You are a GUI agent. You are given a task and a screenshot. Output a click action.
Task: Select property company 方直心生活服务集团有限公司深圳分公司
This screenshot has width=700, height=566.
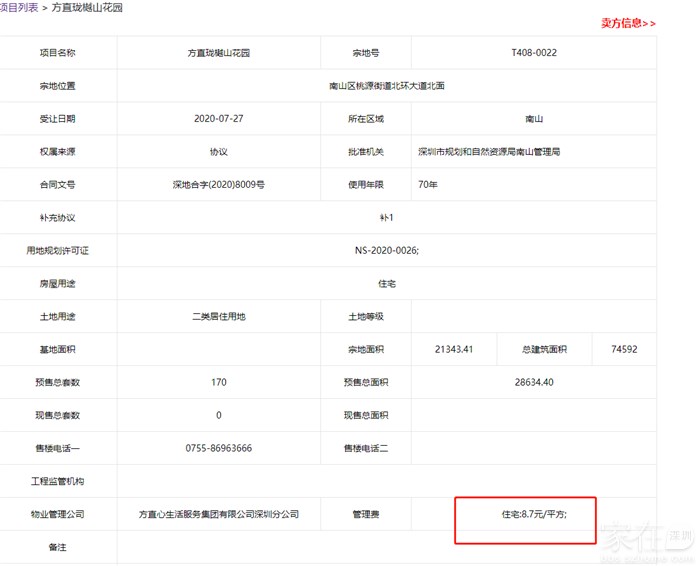click(x=219, y=515)
